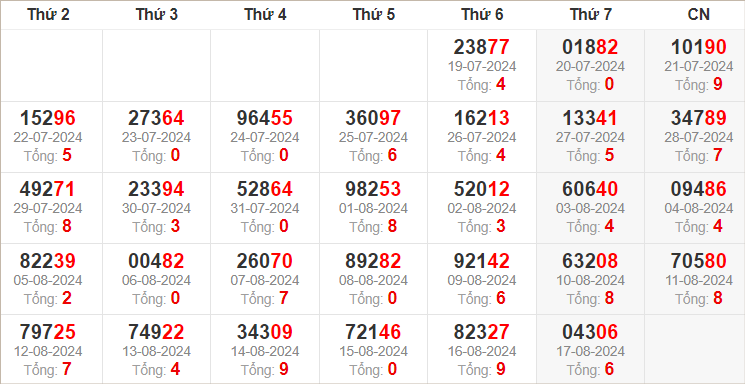Viewport: 745px width, 384px height.
Task: Select the Thứ 2 column header
Action: pos(48,15)
